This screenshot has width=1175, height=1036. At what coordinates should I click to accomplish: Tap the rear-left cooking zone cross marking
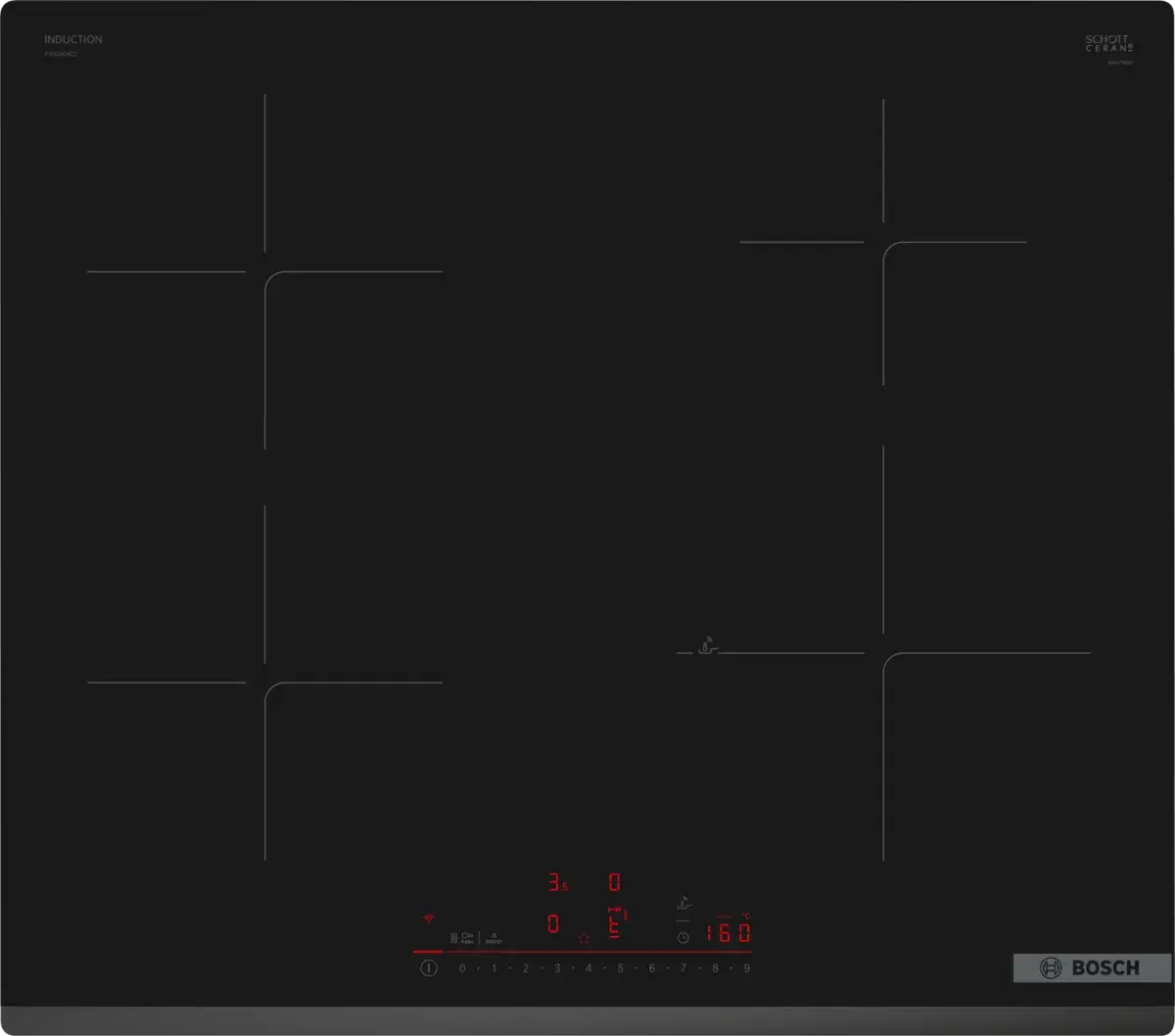[264, 271]
